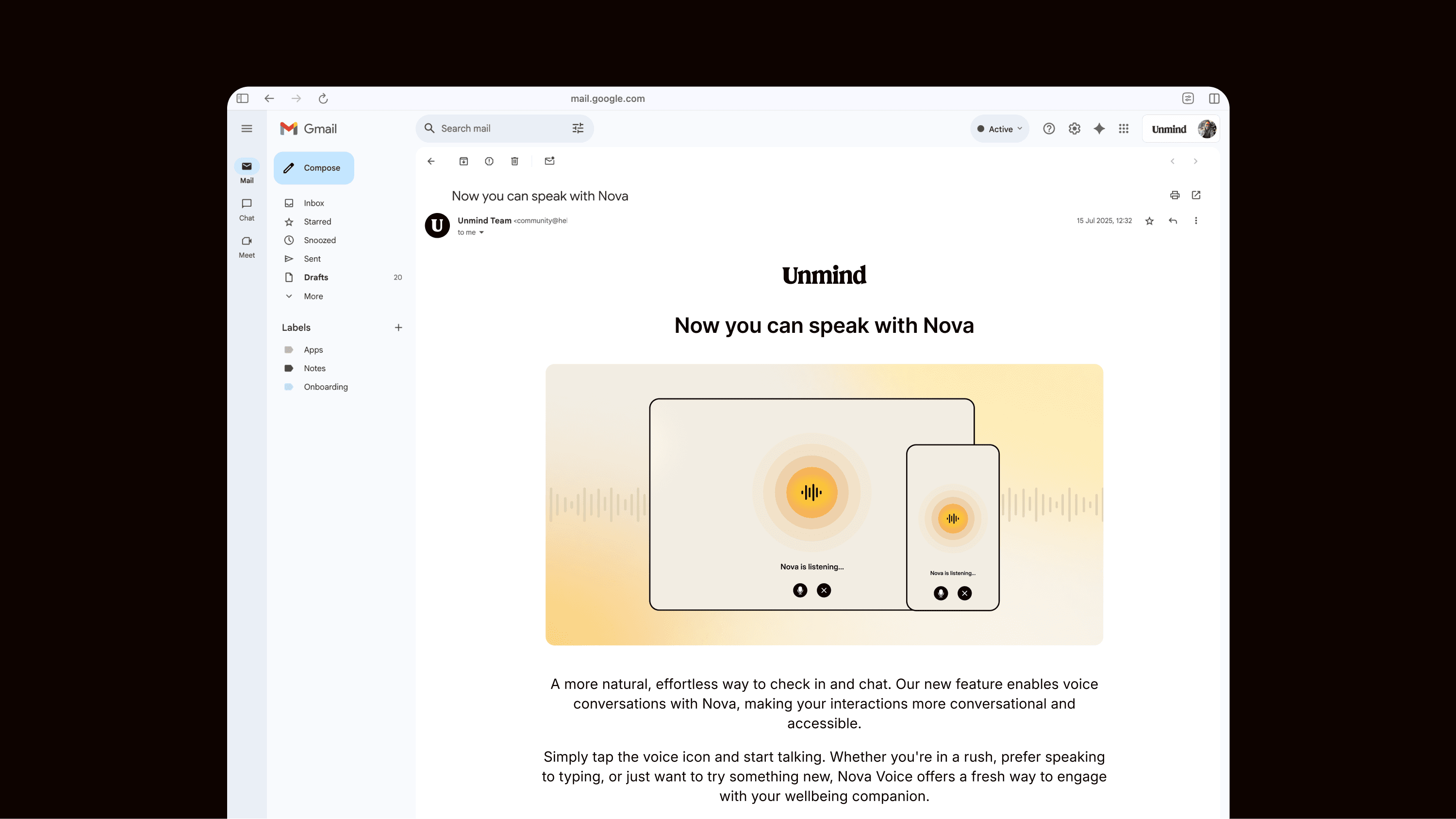The width and height of the screenshot is (1456, 819).
Task: Open the Active status dropdown
Action: click(x=999, y=129)
